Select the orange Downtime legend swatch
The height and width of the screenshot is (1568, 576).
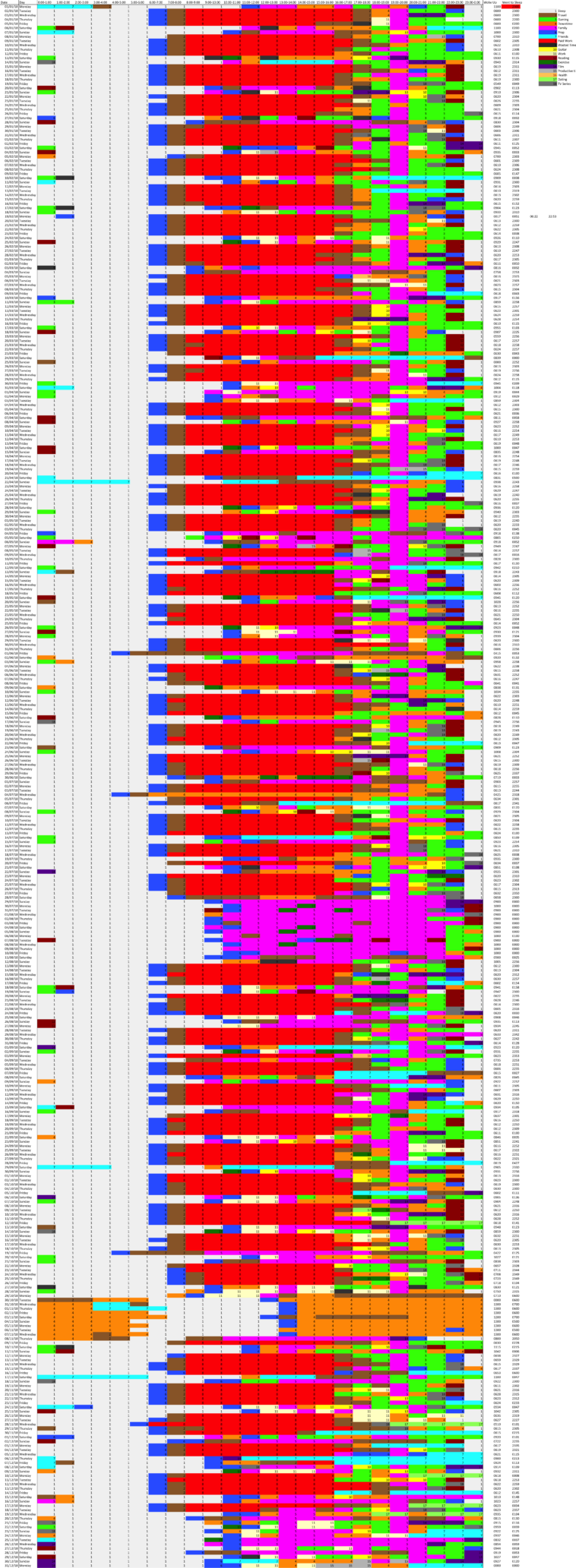(547, 24)
